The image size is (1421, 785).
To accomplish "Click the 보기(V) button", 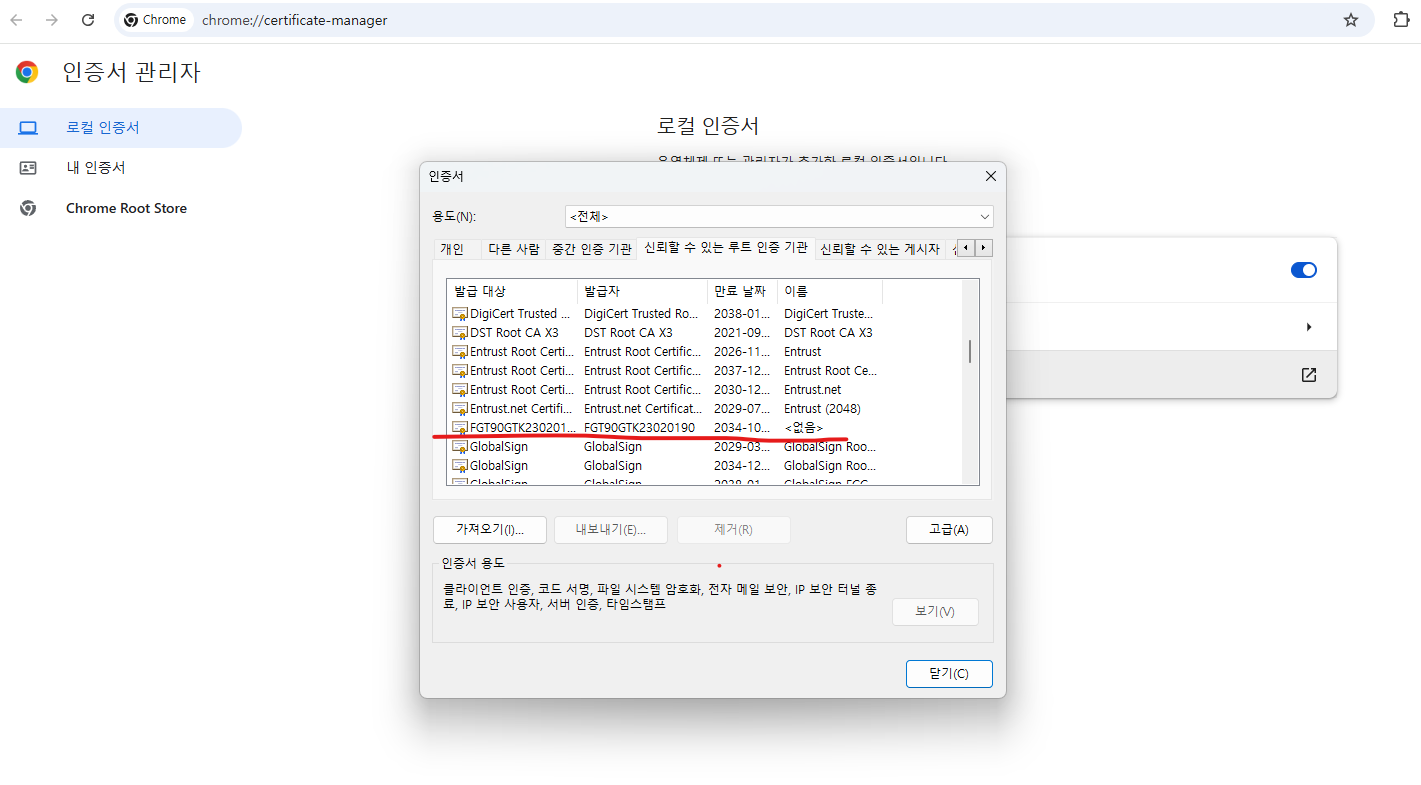I will click(935, 612).
